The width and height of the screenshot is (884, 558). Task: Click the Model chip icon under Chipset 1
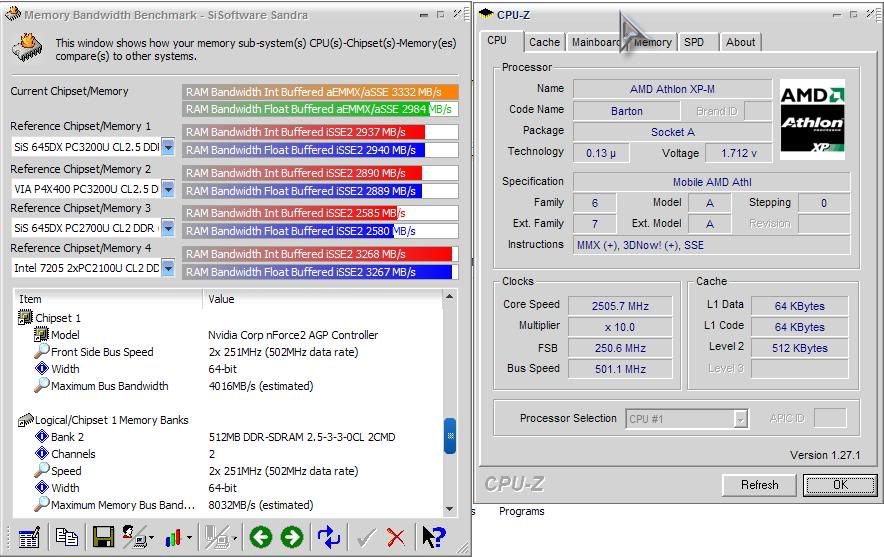coord(41,335)
